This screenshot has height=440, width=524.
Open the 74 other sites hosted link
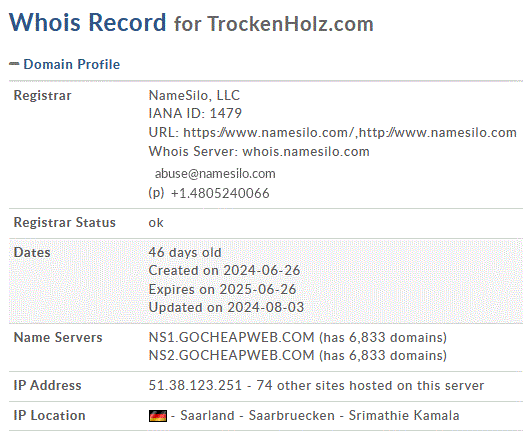coord(370,385)
